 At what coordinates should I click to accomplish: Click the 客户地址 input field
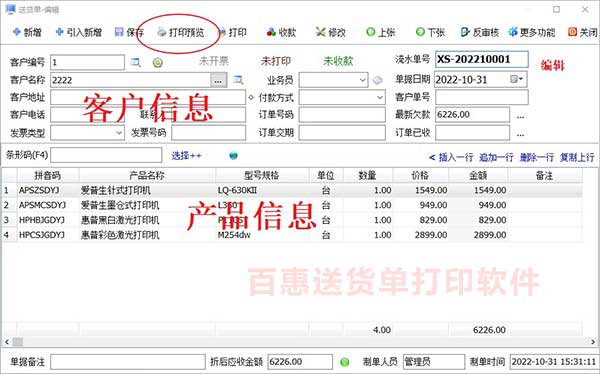tap(148, 98)
